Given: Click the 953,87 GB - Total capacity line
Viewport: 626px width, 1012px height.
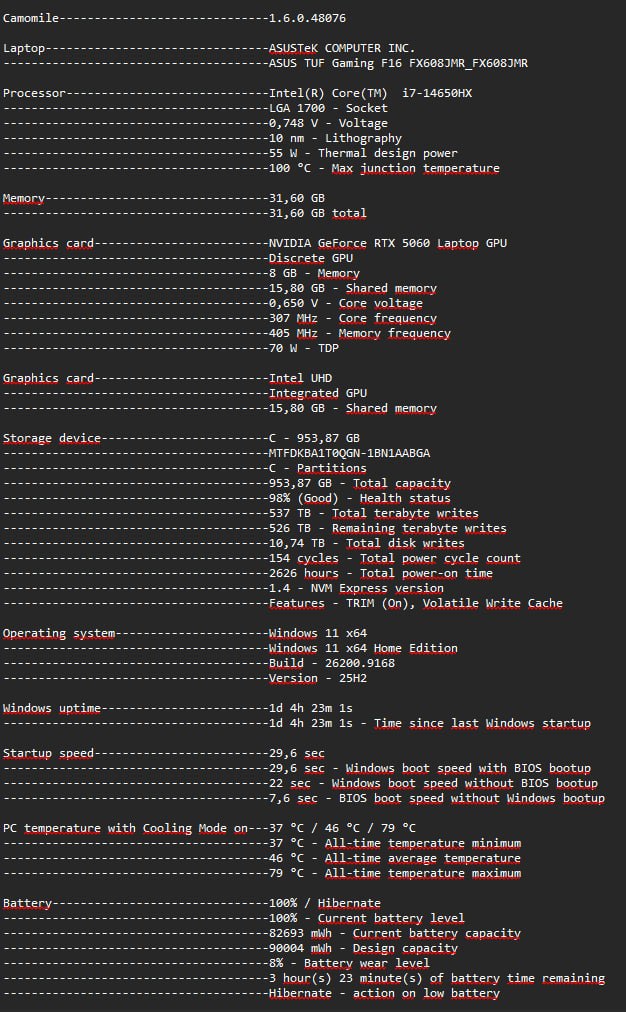Looking at the screenshot, I should 360,483.
